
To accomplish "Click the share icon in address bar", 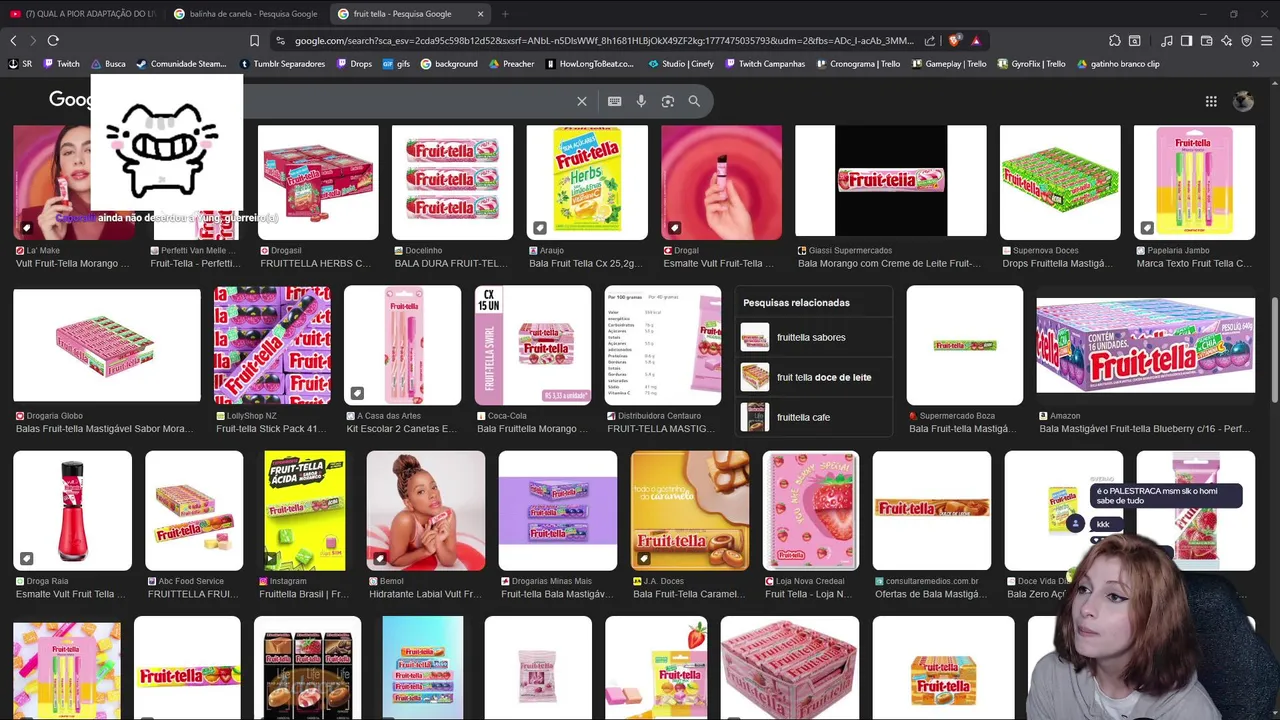I will click(x=930, y=41).
